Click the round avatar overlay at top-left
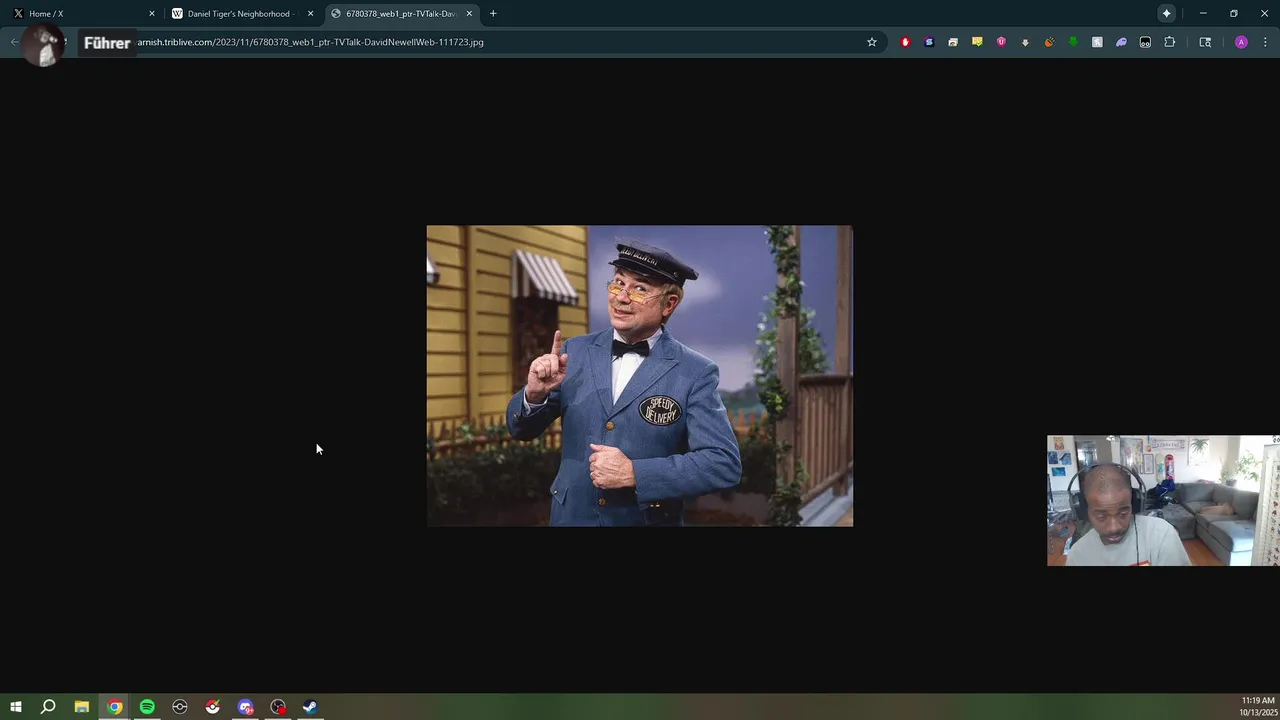This screenshot has width=1280, height=720. (44, 45)
